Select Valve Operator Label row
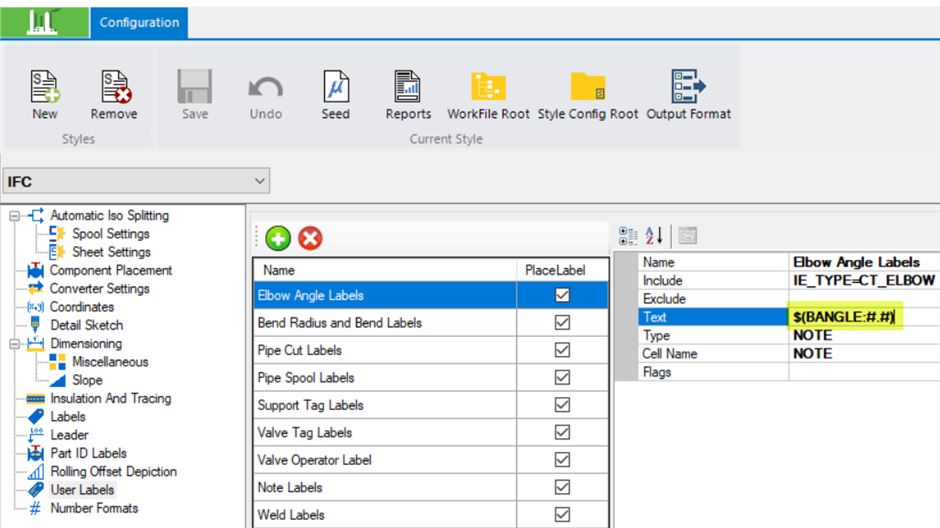 pyautogui.click(x=385, y=460)
